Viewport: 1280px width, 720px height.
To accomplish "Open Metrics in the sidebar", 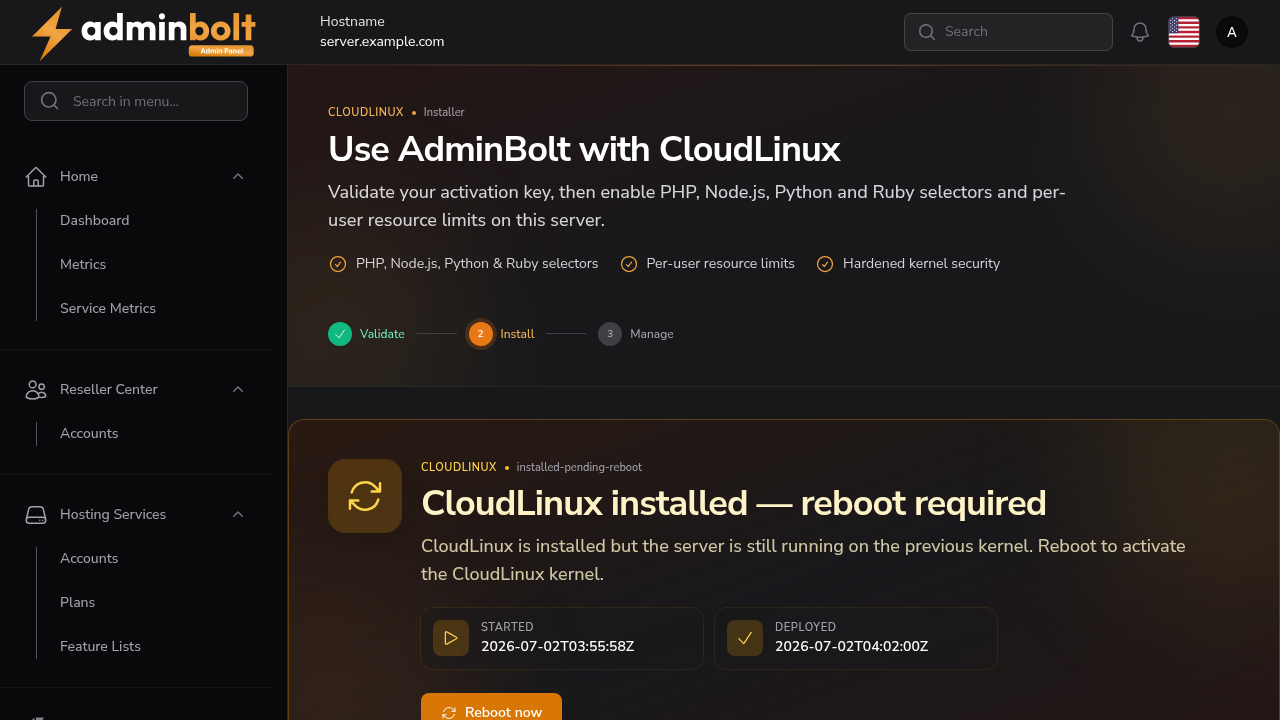I will tap(83, 264).
